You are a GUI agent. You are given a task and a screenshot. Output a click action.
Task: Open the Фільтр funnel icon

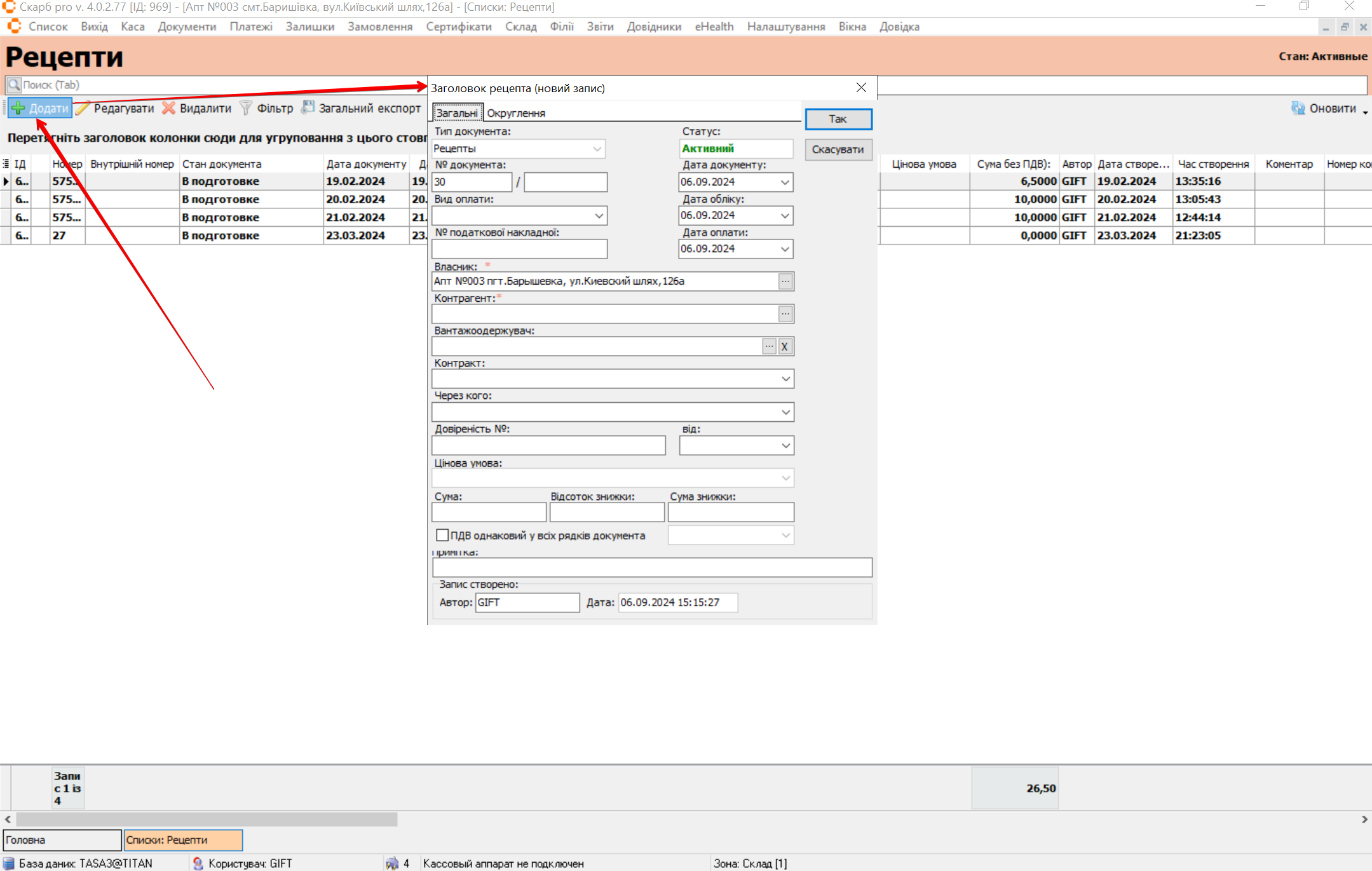coord(245,109)
